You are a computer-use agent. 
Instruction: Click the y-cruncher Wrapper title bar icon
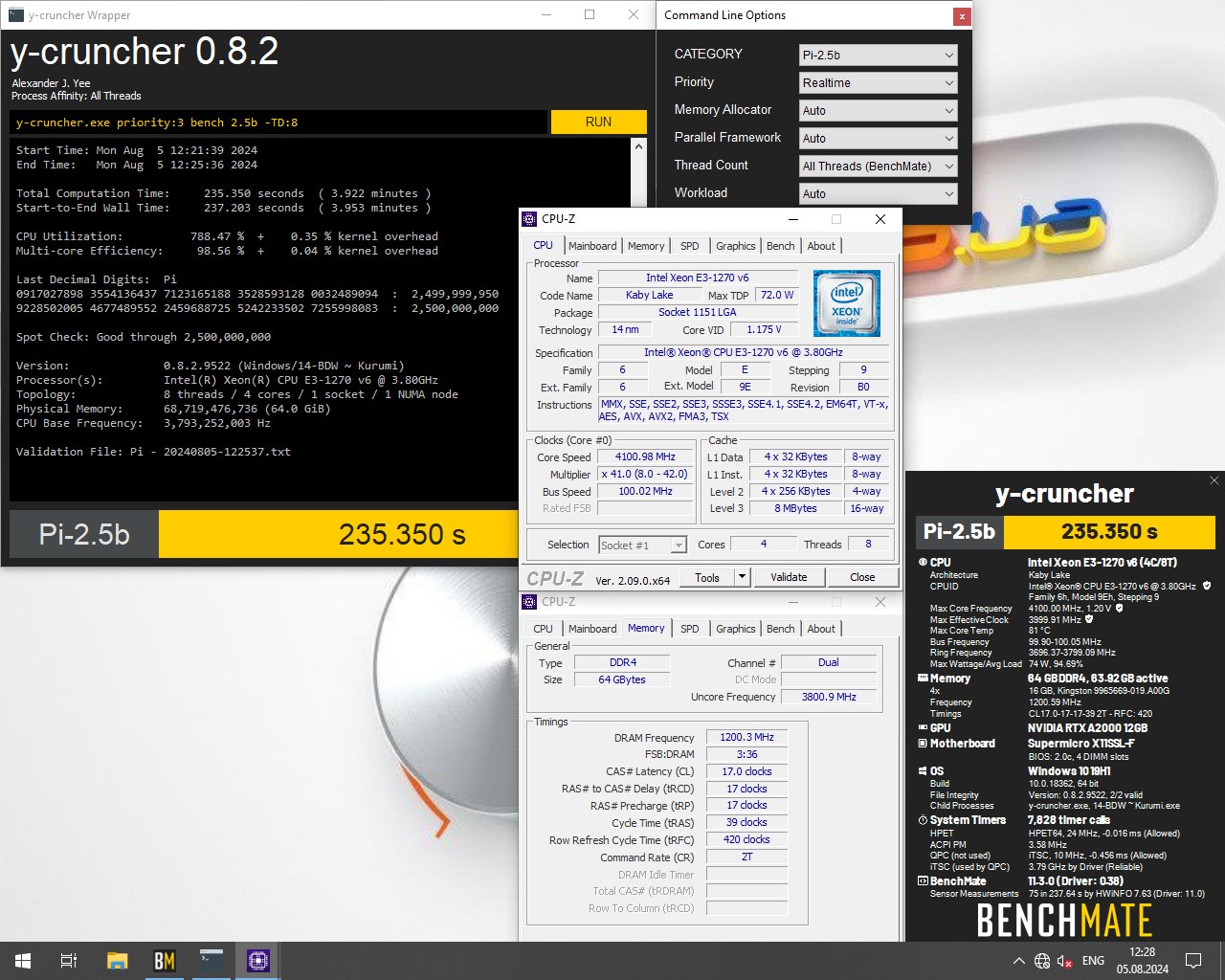pos(15,15)
